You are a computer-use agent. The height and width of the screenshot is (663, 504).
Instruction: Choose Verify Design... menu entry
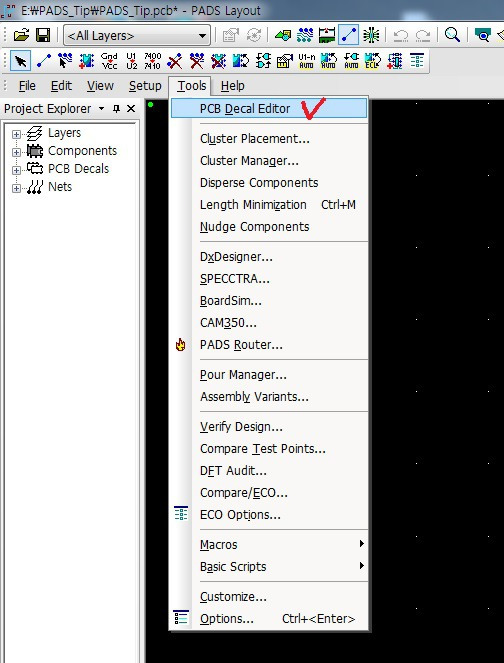coord(269,427)
